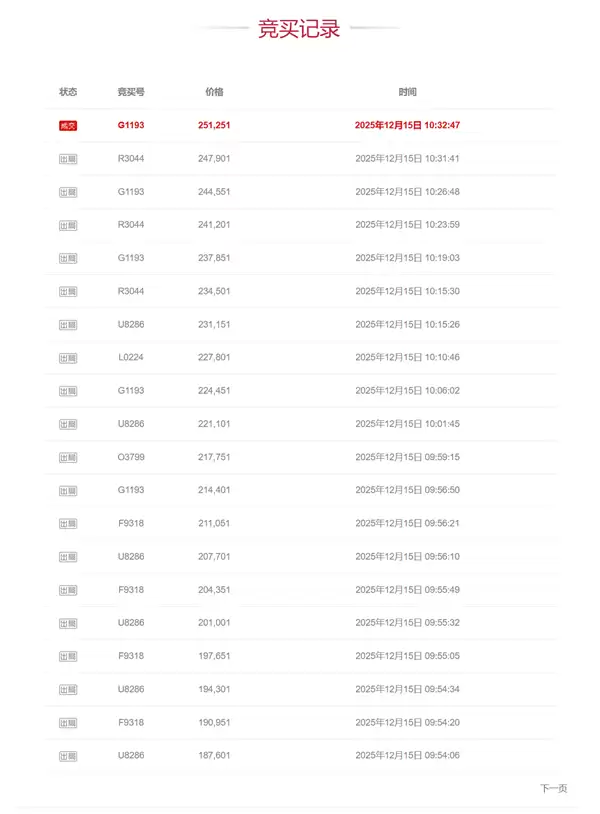This screenshot has width=600, height=814.
Task: Click the 出局 badge in the 244,551 row
Action: (68, 192)
